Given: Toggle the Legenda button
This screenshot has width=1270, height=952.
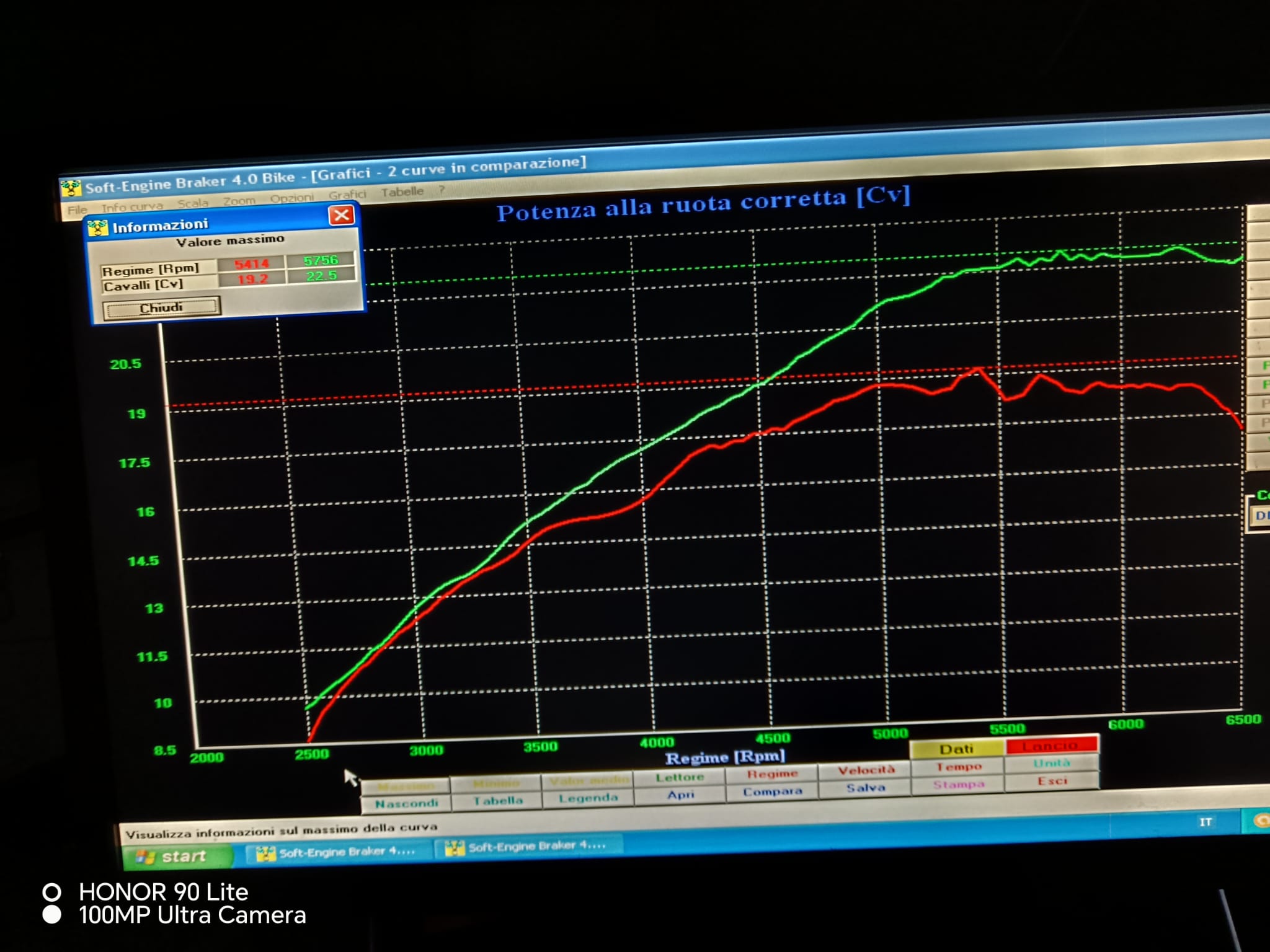Looking at the screenshot, I should [x=588, y=798].
